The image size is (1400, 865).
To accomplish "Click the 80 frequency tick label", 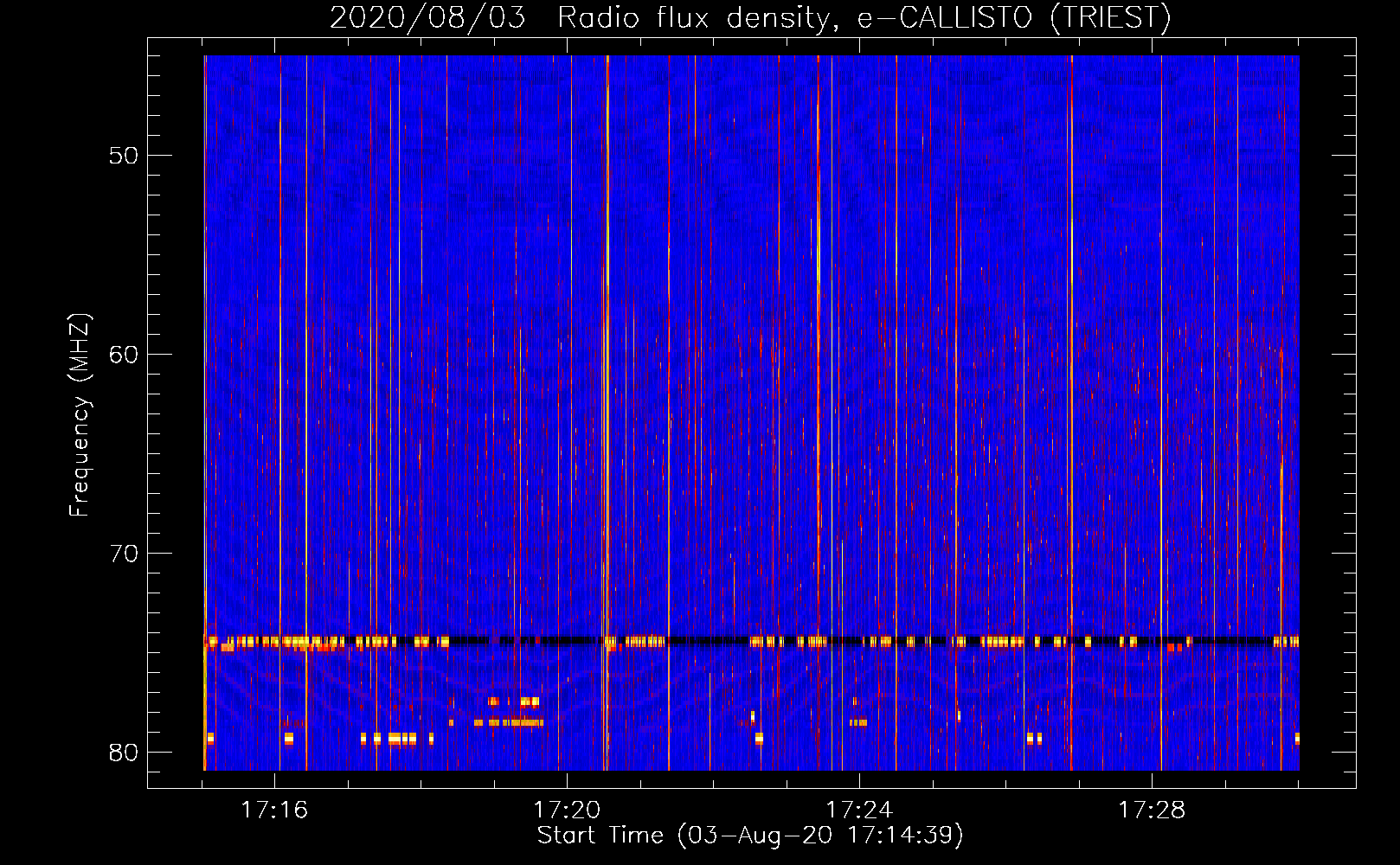I will click(x=124, y=753).
